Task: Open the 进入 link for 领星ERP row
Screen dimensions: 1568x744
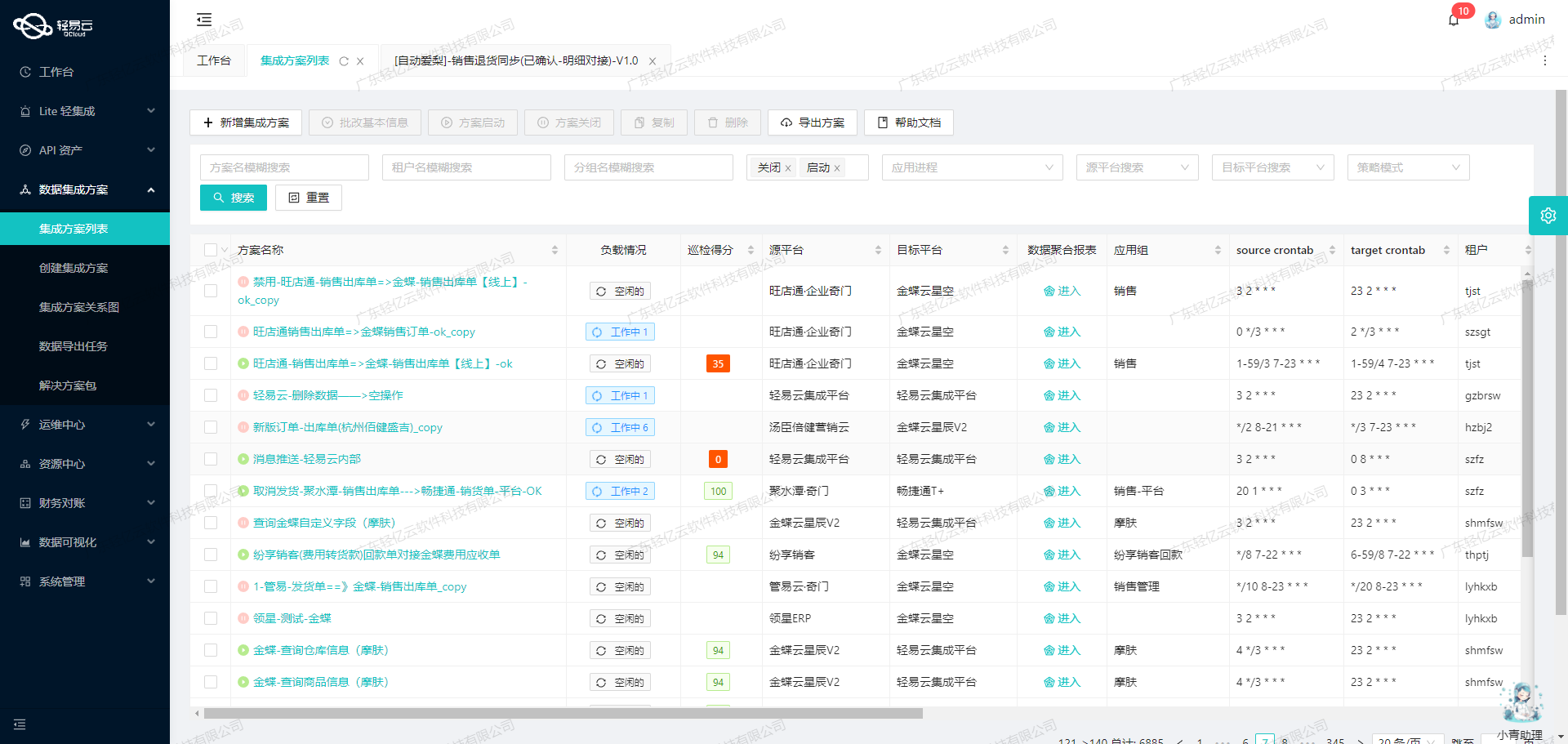Action: [x=1062, y=618]
